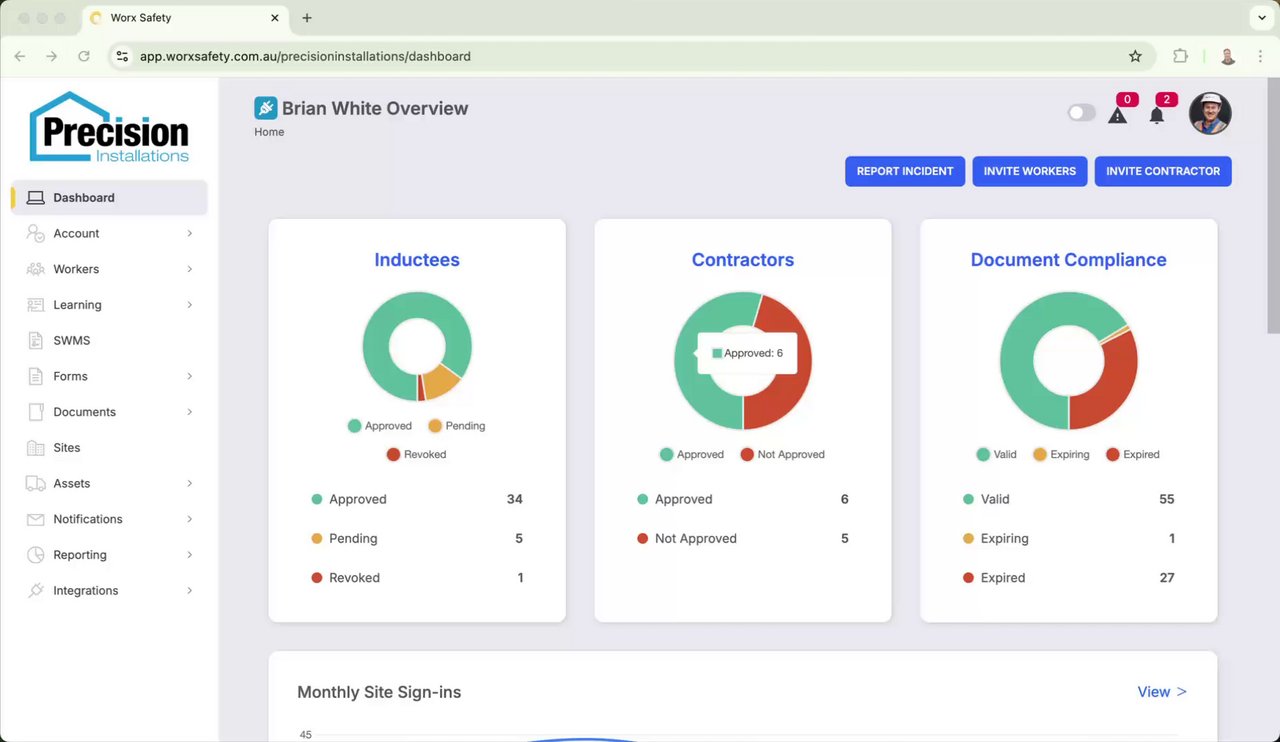Click the Chrome profile icon in toolbar
Screen dimensions: 1280x742
tap(1228, 57)
